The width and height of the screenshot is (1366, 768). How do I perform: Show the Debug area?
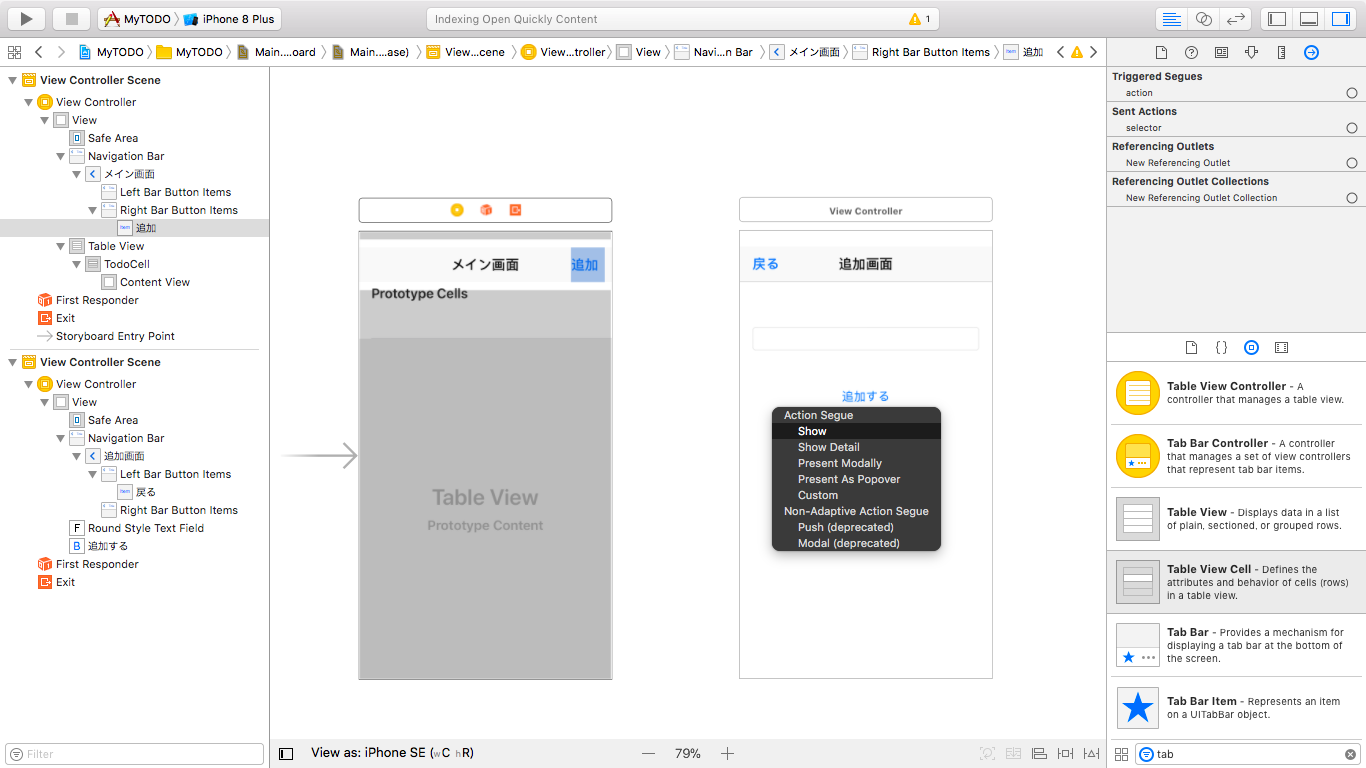pyautogui.click(x=1307, y=18)
